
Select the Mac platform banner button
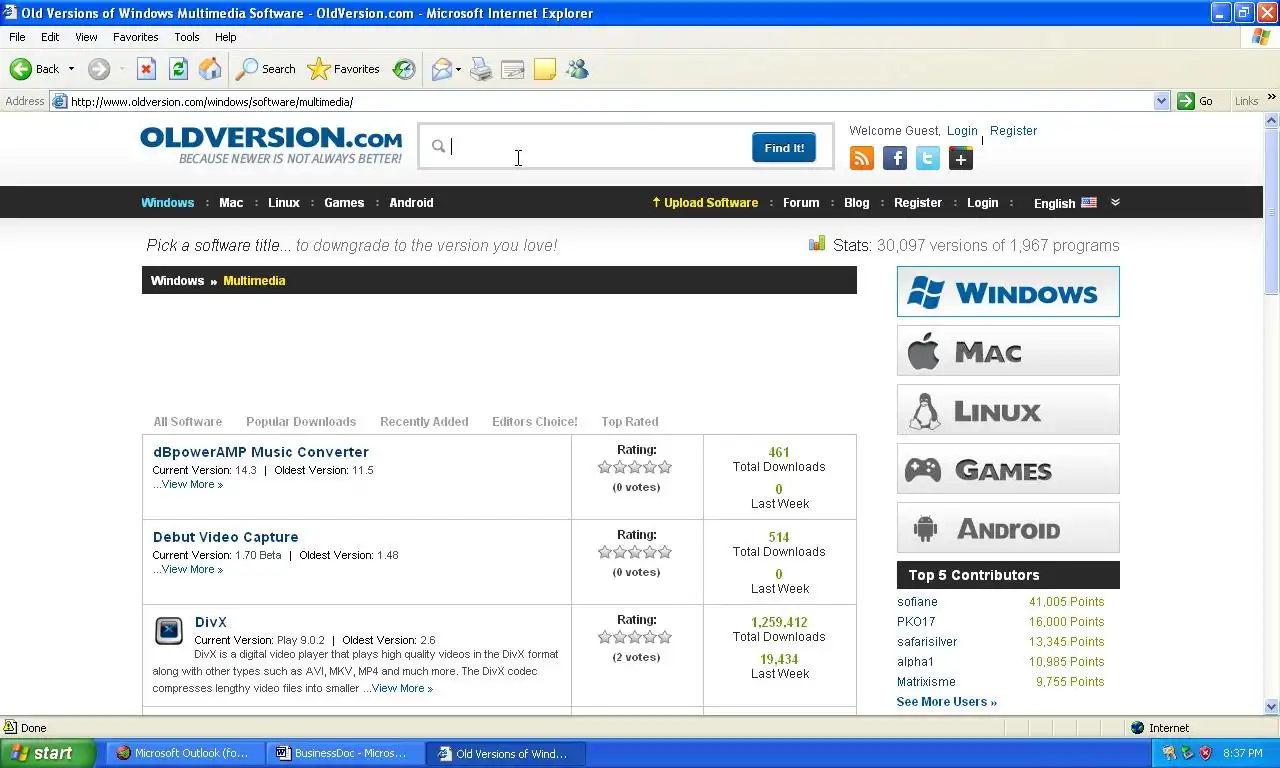tap(1008, 351)
